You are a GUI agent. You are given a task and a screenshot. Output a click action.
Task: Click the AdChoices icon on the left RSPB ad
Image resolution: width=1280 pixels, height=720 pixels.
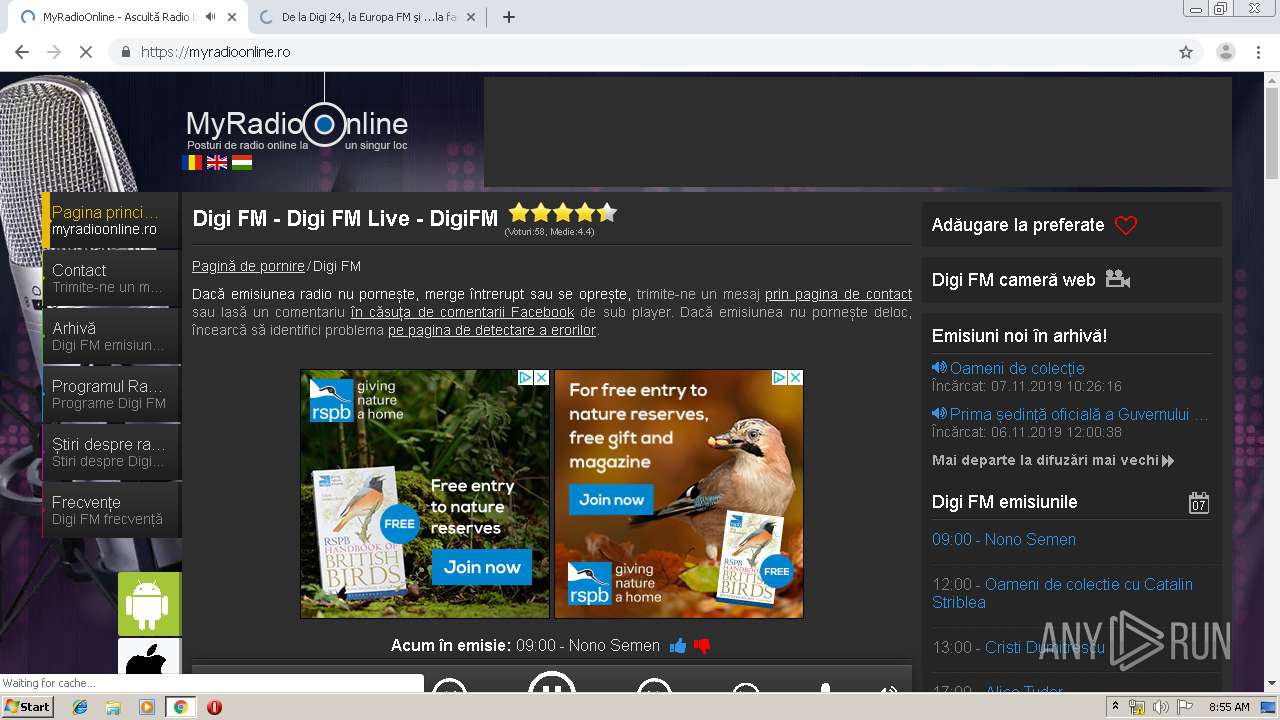(525, 378)
